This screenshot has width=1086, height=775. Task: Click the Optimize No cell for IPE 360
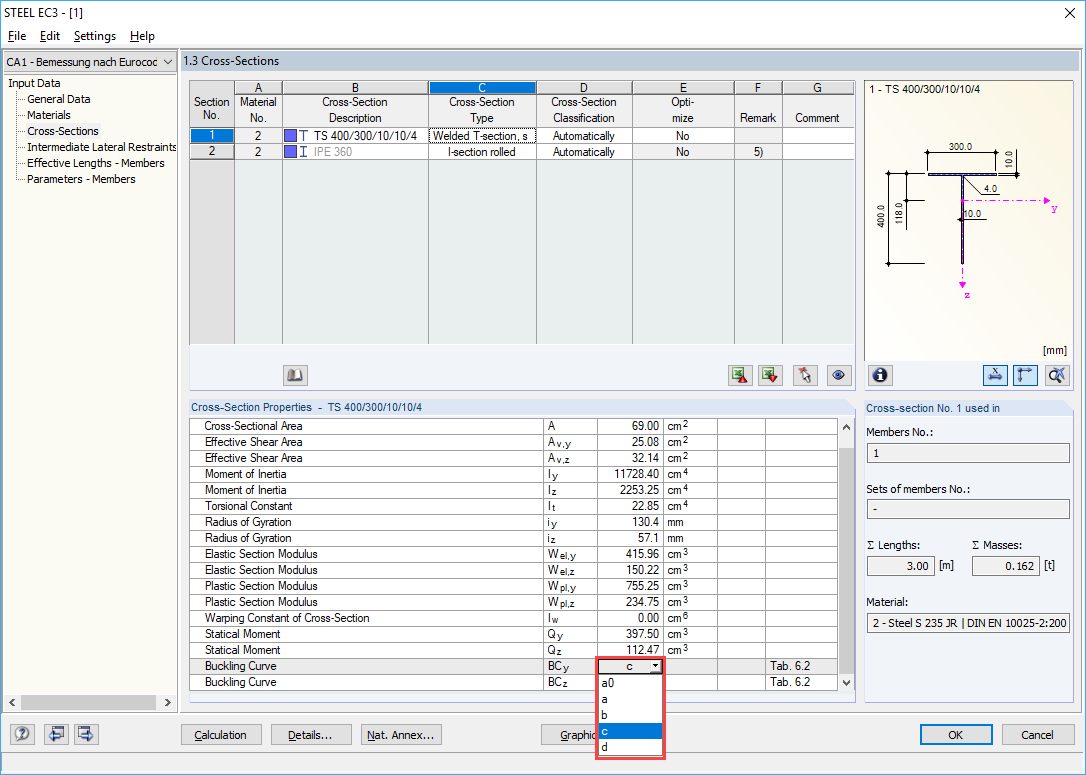click(x=683, y=152)
